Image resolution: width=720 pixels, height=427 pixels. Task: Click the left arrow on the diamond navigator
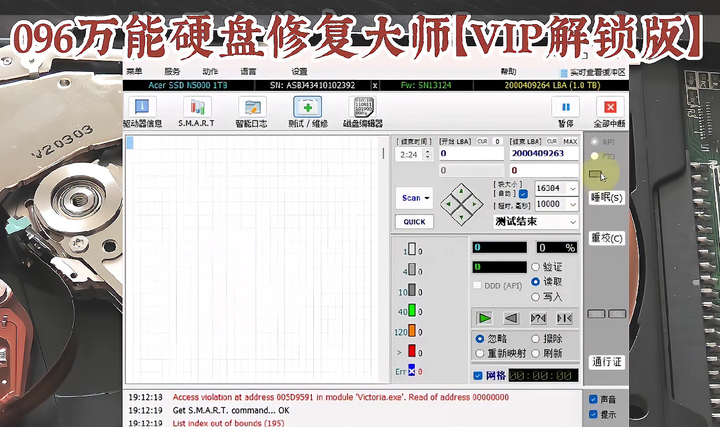[448, 204]
